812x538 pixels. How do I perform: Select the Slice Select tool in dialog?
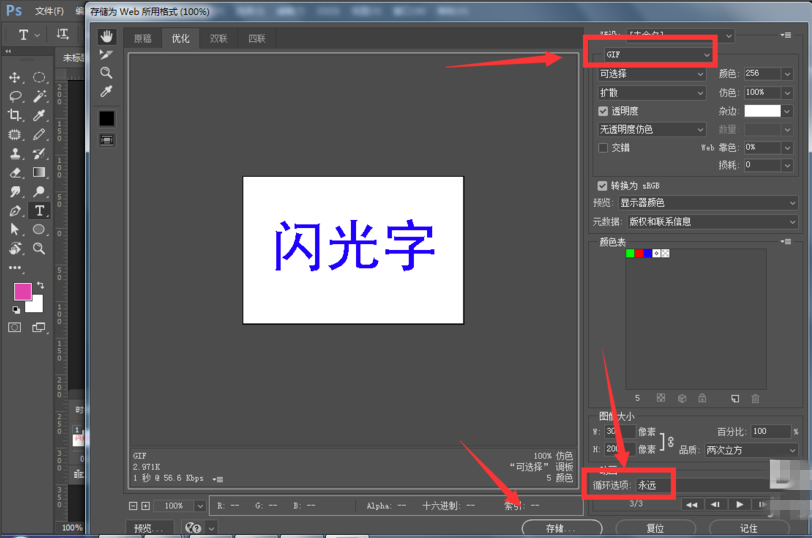click(106, 55)
